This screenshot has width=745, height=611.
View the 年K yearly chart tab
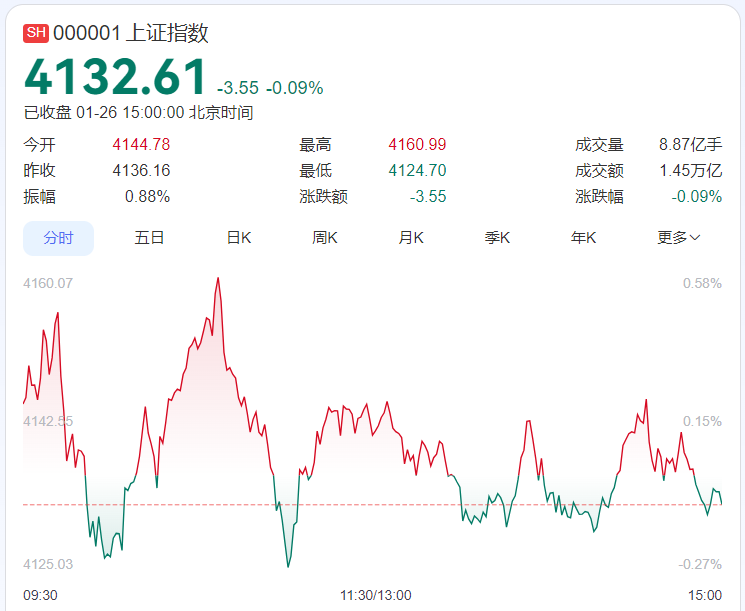(x=584, y=238)
